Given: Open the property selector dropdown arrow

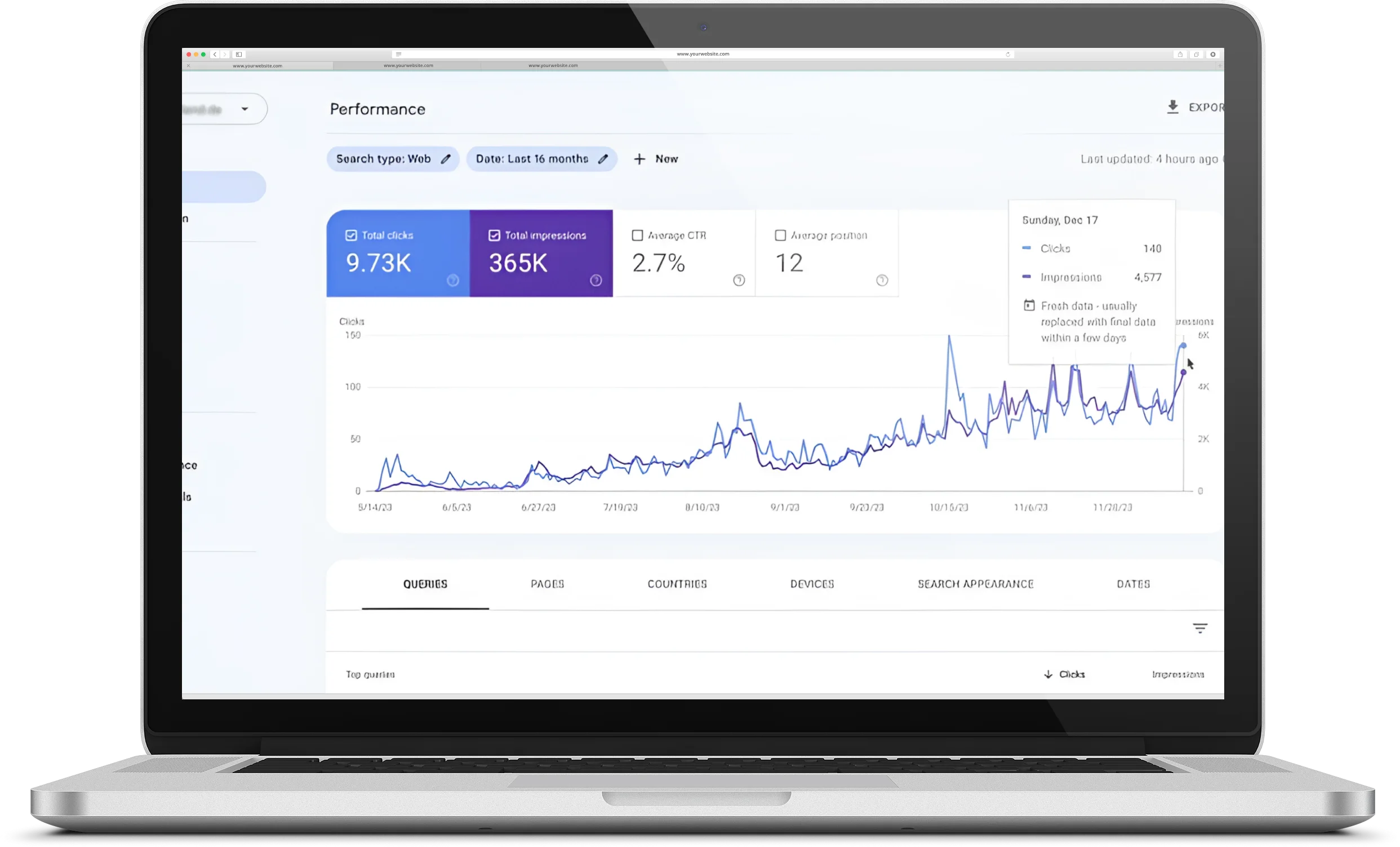Looking at the screenshot, I should (245, 109).
